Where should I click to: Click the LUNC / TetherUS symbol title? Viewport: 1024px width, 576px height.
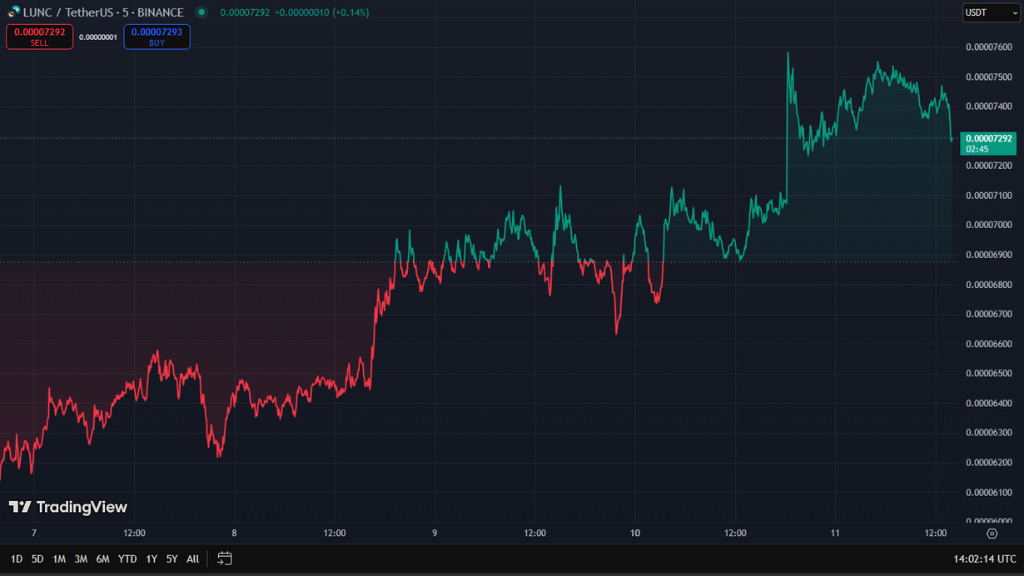point(103,12)
